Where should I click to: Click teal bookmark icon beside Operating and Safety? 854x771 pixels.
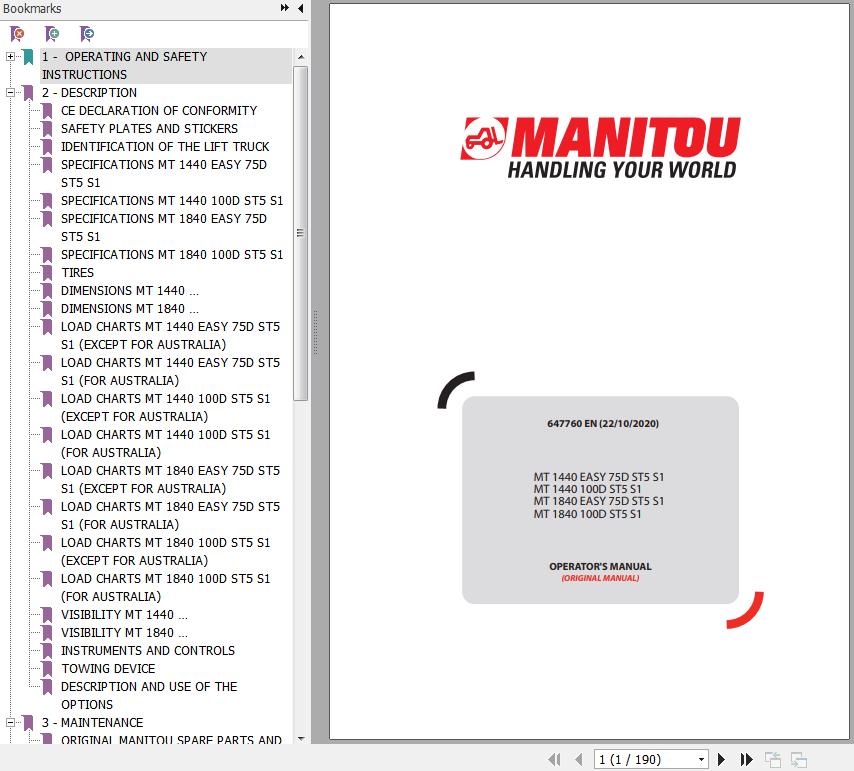(28, 57)
